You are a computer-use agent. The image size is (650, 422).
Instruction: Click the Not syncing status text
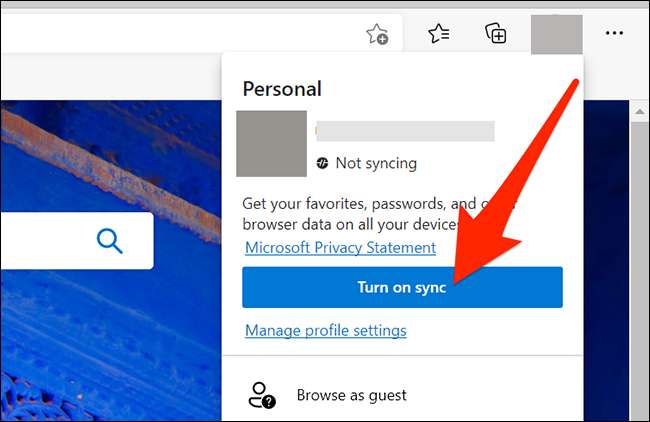(376, 163)
